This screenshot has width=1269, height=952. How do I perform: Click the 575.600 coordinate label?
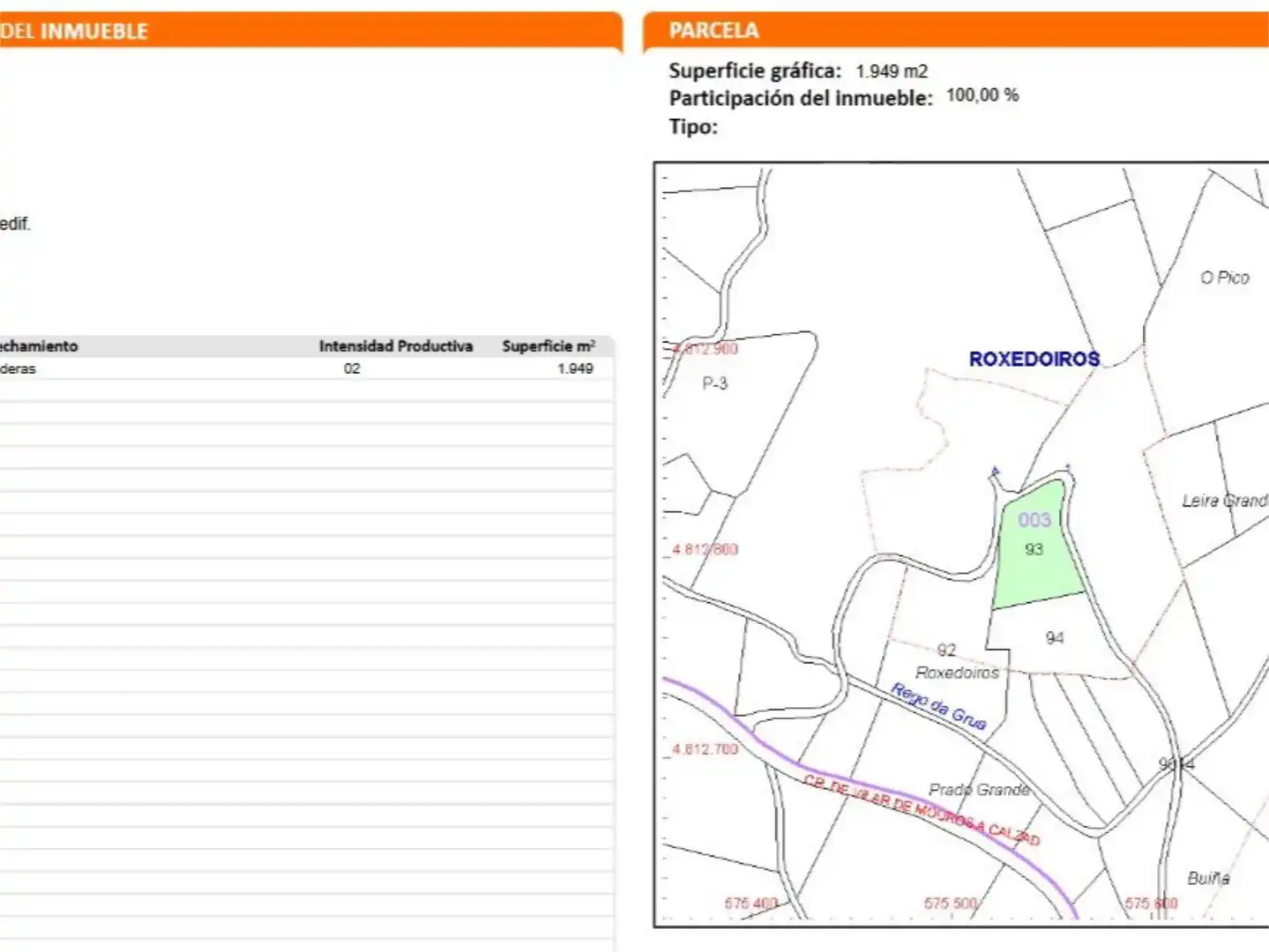tap(1151, 904)
